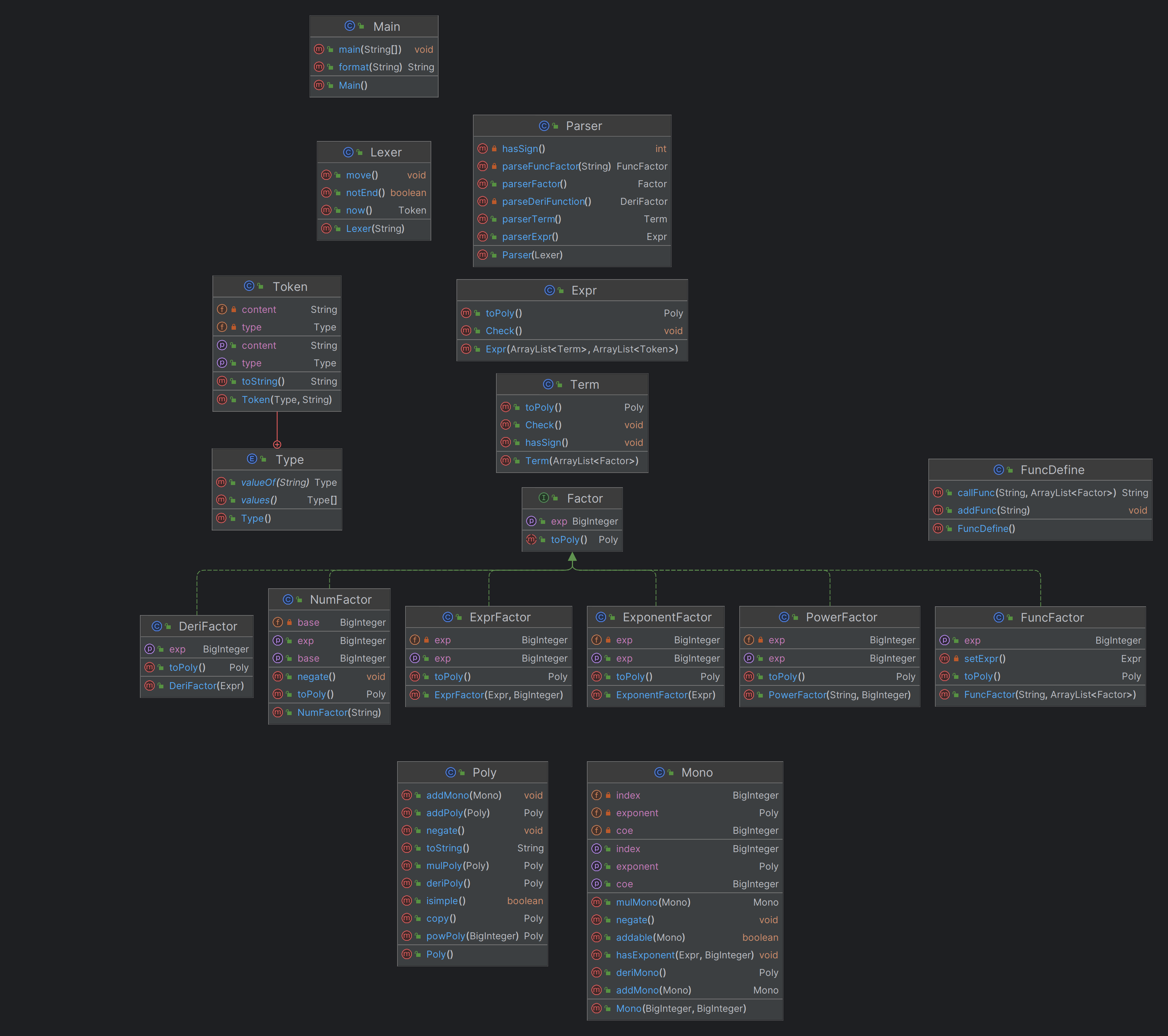Select the parseFuncFactor(String) method row
Screen dimensions: 1168x1036
[572, 166]
